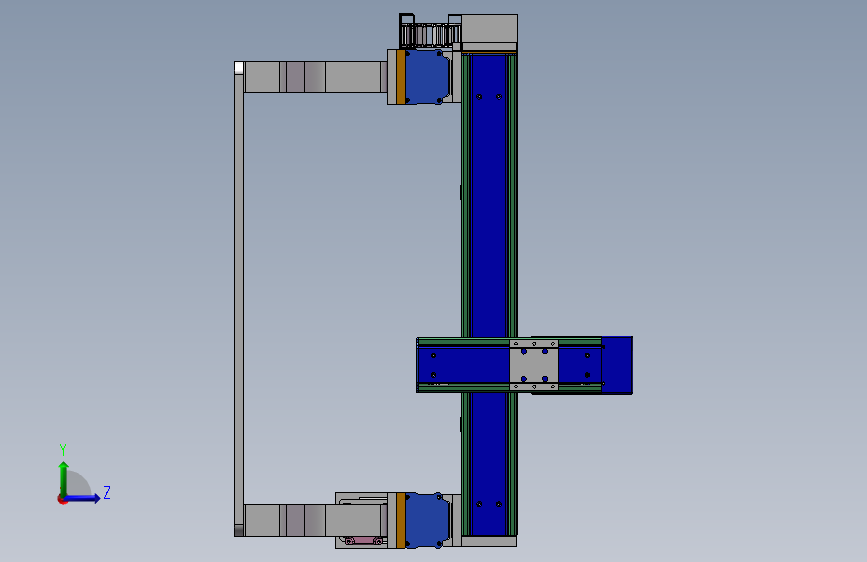Select the blue end cap of horizontal actuator

(x=617, y=365)
